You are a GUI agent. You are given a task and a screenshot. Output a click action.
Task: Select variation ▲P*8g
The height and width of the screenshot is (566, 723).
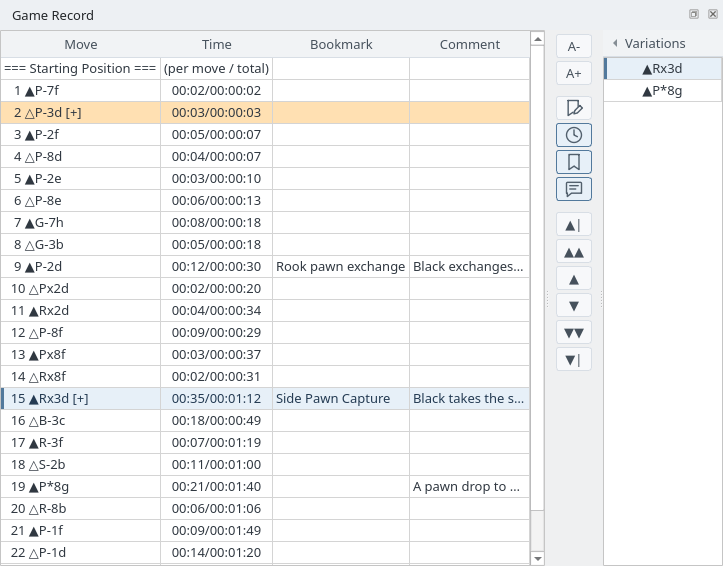click(x=663, y=91)
